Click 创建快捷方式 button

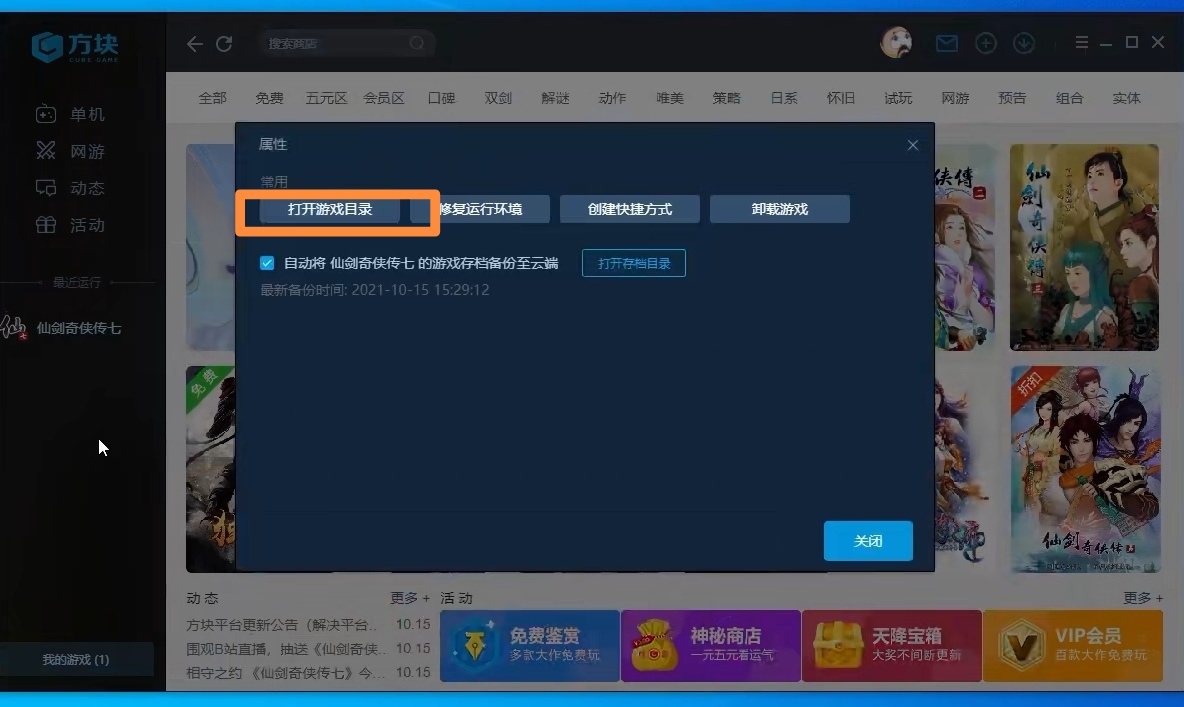(x=630, y=209)
